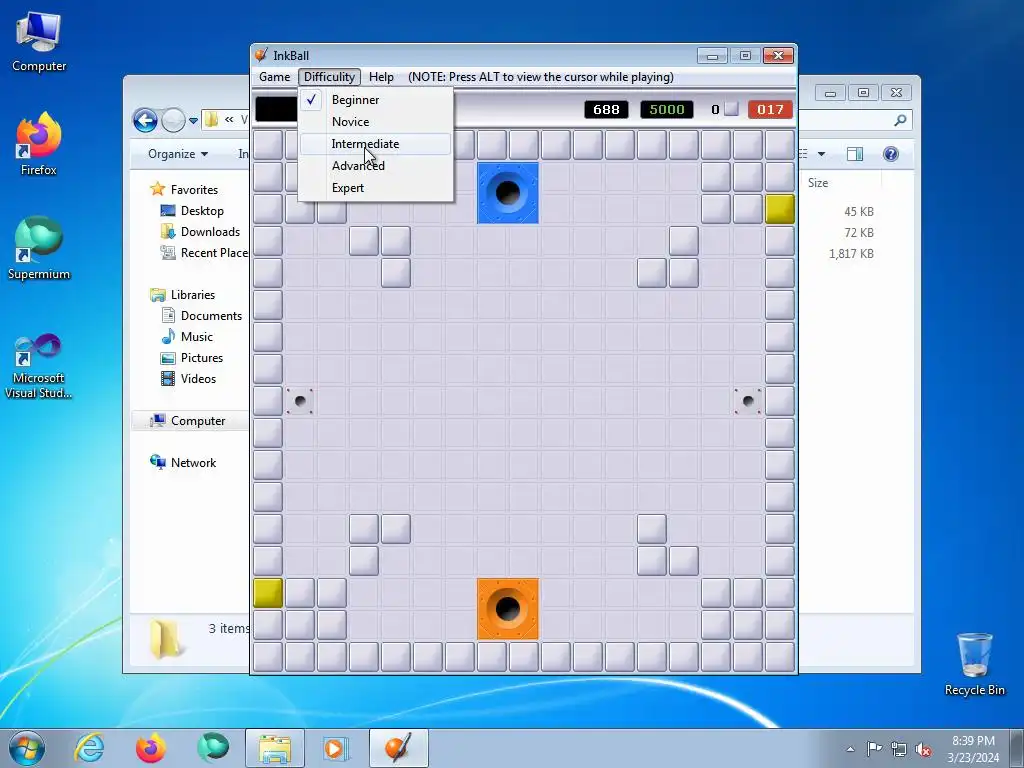The width and height of the screenshot is (1024, 768).
Task: Click the ball counter box next to 0
Action: (731, 109)
